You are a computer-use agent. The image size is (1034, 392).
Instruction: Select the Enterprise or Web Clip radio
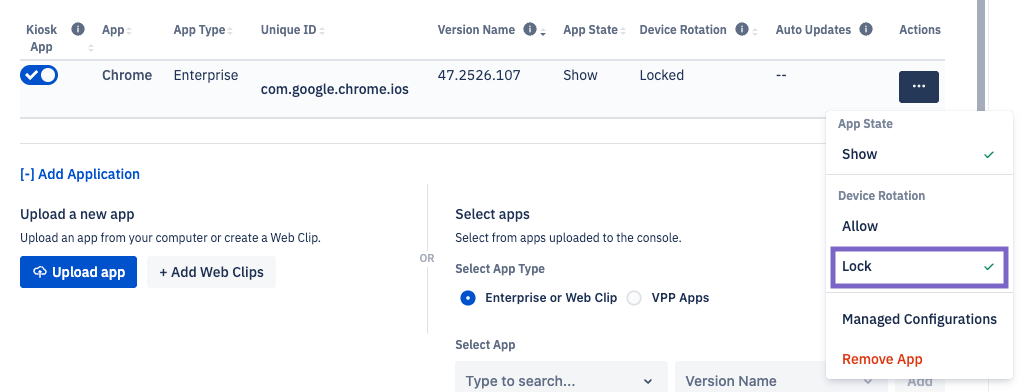[468, 298]
